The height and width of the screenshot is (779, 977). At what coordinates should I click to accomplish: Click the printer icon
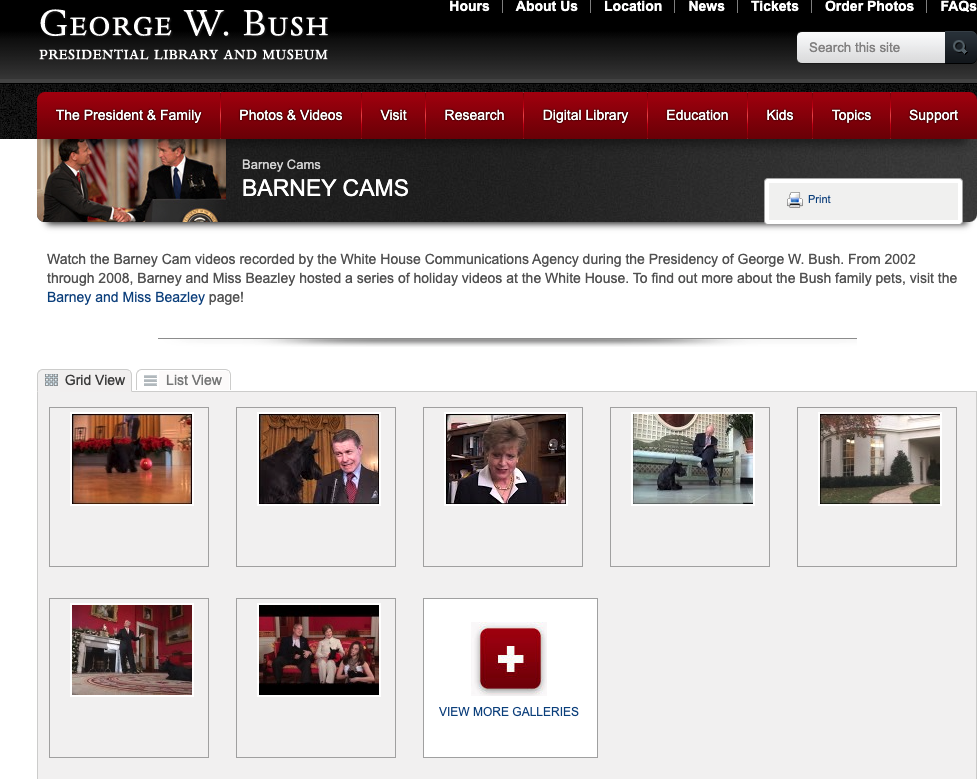click(x=794, y=200)
